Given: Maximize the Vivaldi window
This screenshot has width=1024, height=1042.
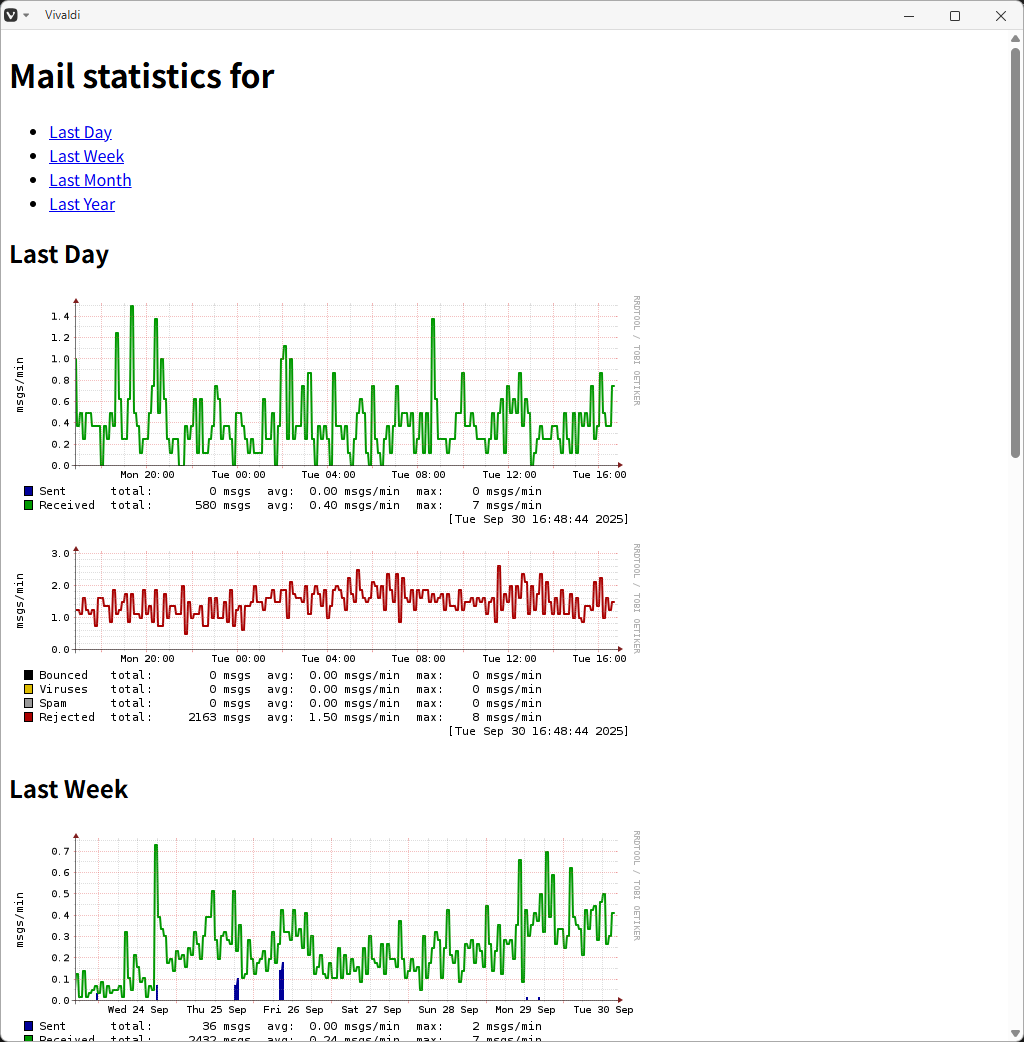Looking at the screenshot, I should click(x=955, y=15).
